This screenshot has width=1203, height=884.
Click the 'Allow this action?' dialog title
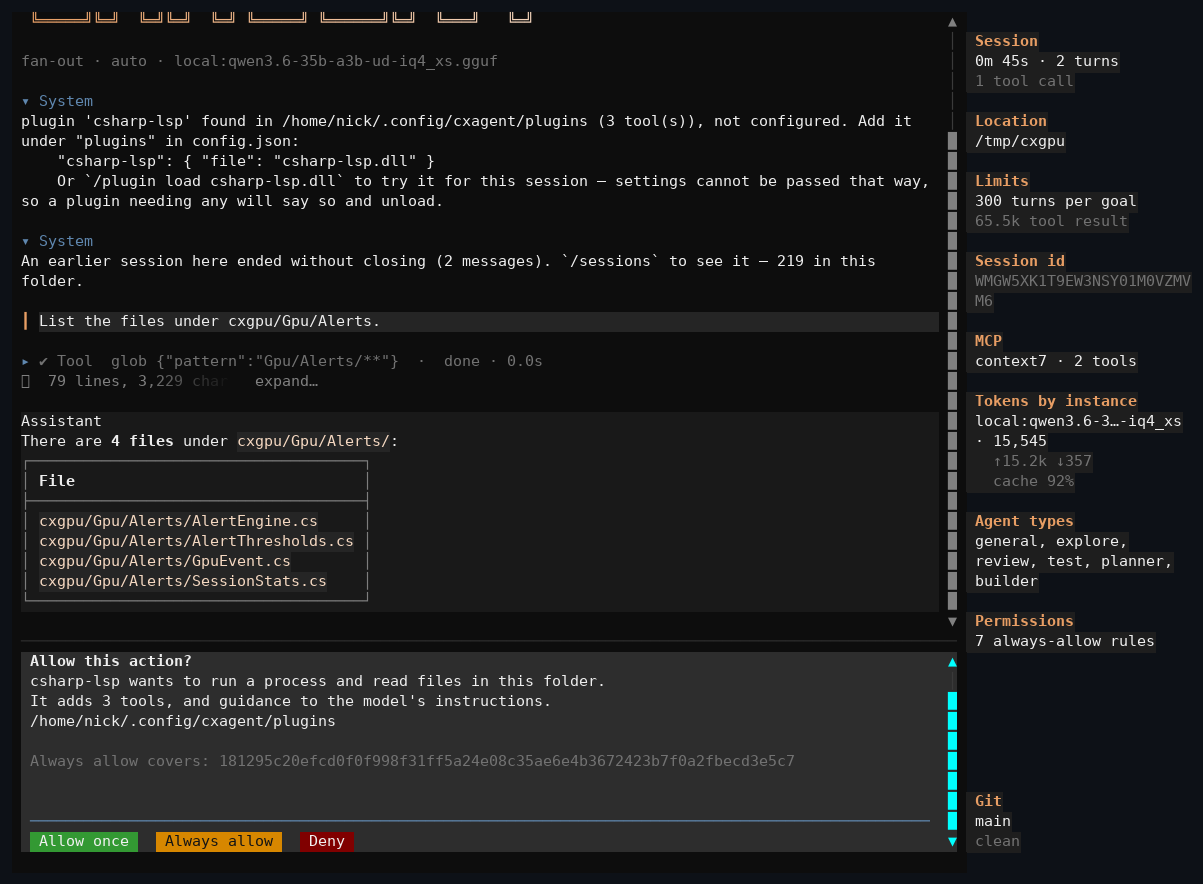(x=111, y=661)
